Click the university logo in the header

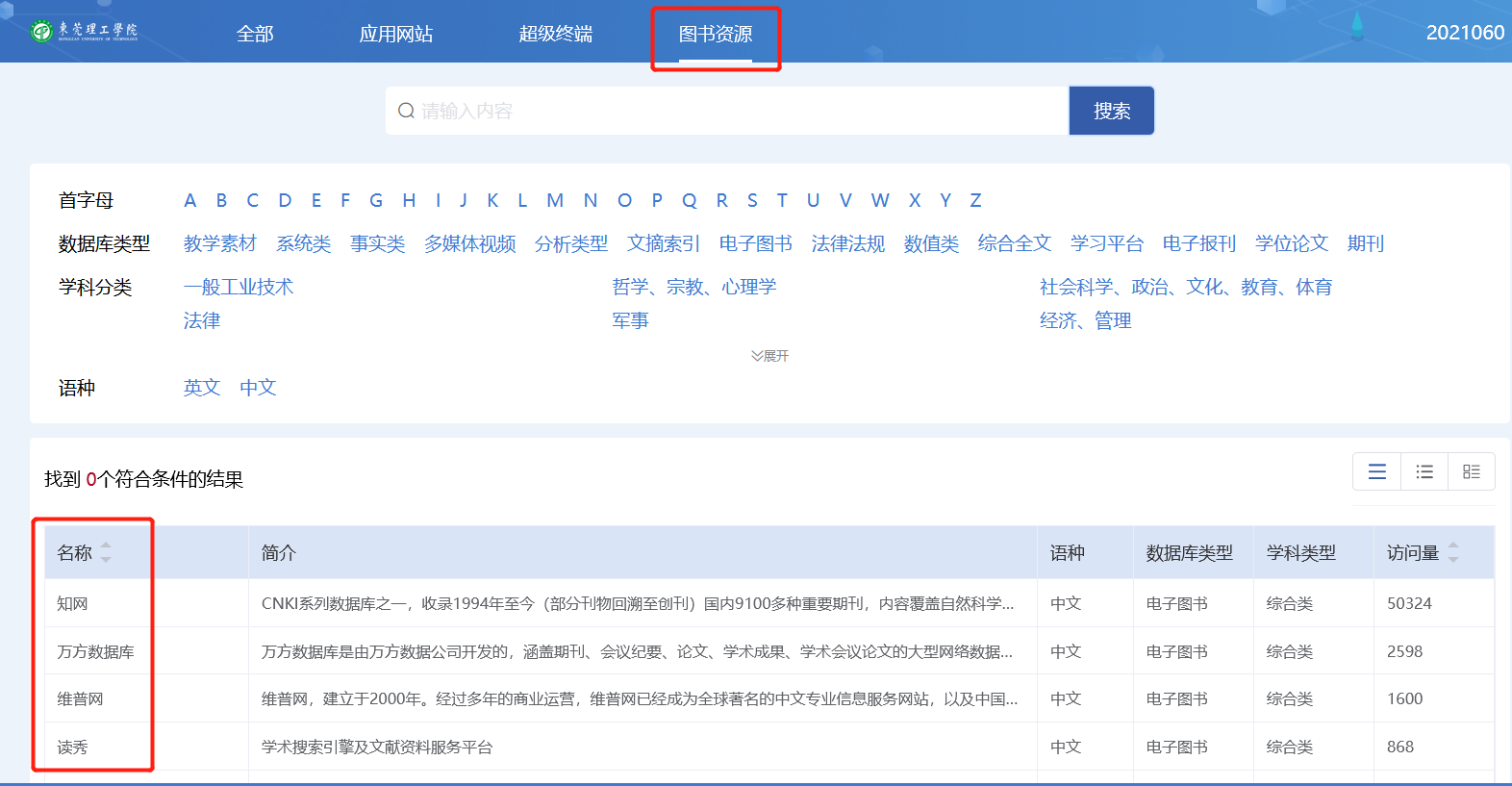[84, 32]
